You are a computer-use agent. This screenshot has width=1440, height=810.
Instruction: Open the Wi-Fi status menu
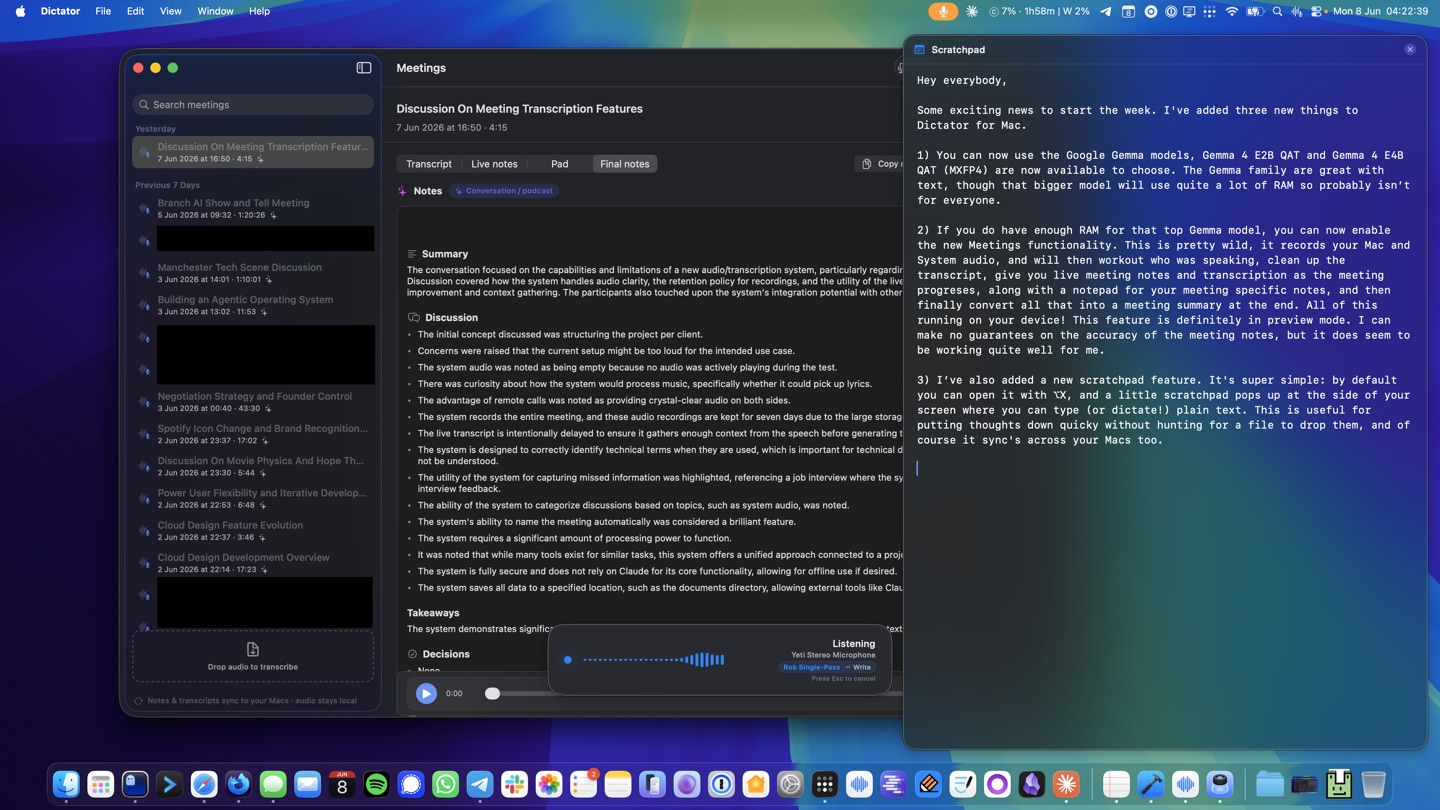click(x=1232, y=11)
